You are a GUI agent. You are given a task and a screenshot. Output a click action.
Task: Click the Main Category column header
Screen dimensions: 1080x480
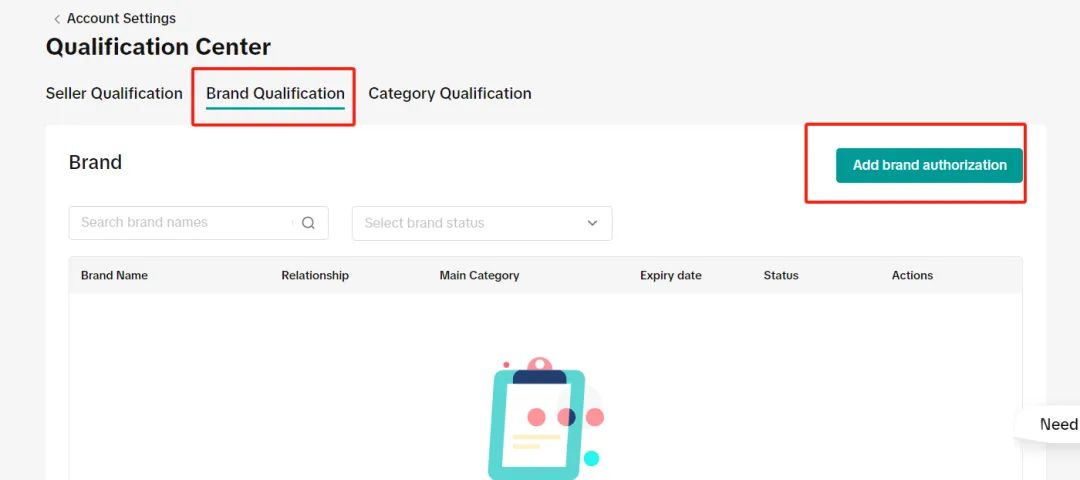point(479,275)
